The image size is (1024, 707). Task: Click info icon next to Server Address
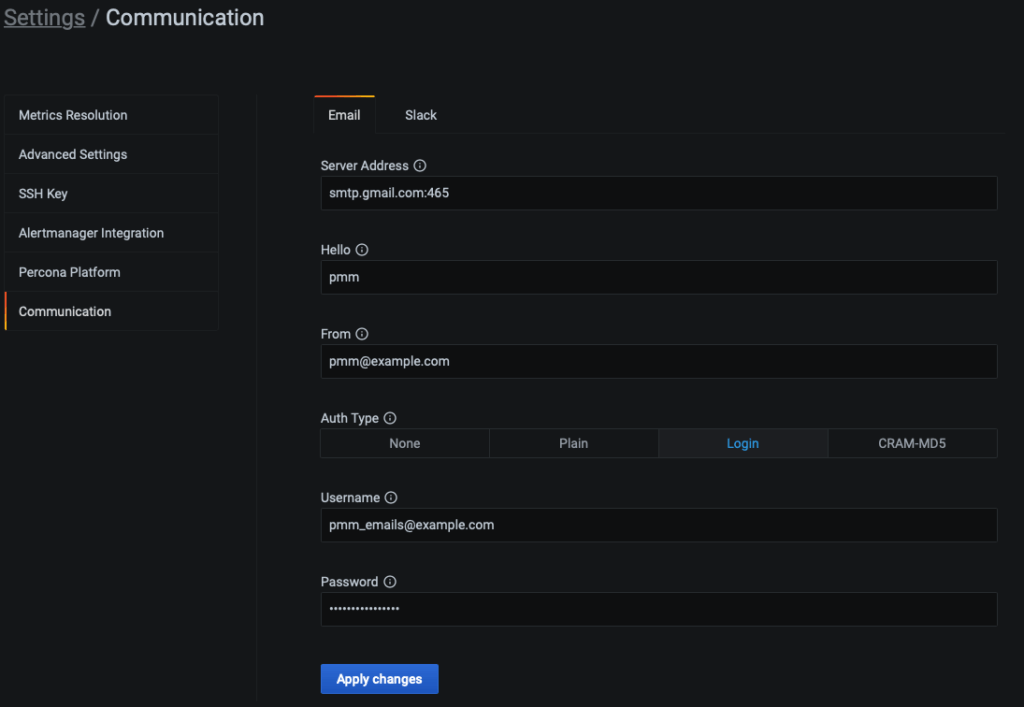point(420,166)
